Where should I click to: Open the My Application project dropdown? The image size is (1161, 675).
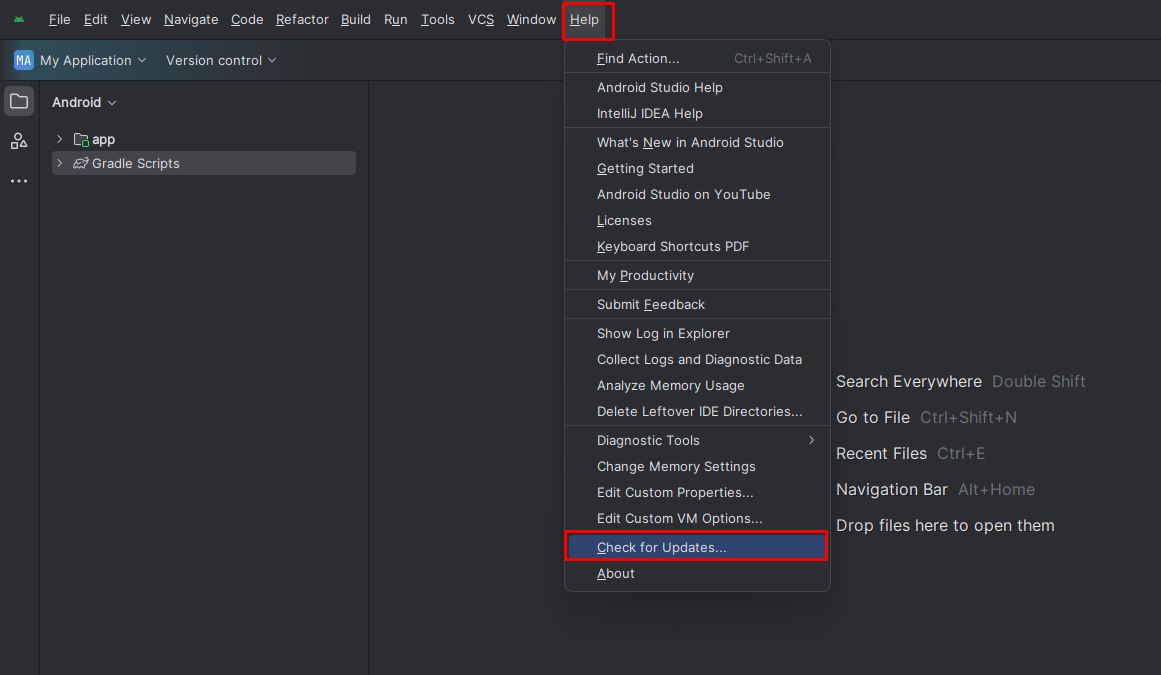[x=93, y=60]
